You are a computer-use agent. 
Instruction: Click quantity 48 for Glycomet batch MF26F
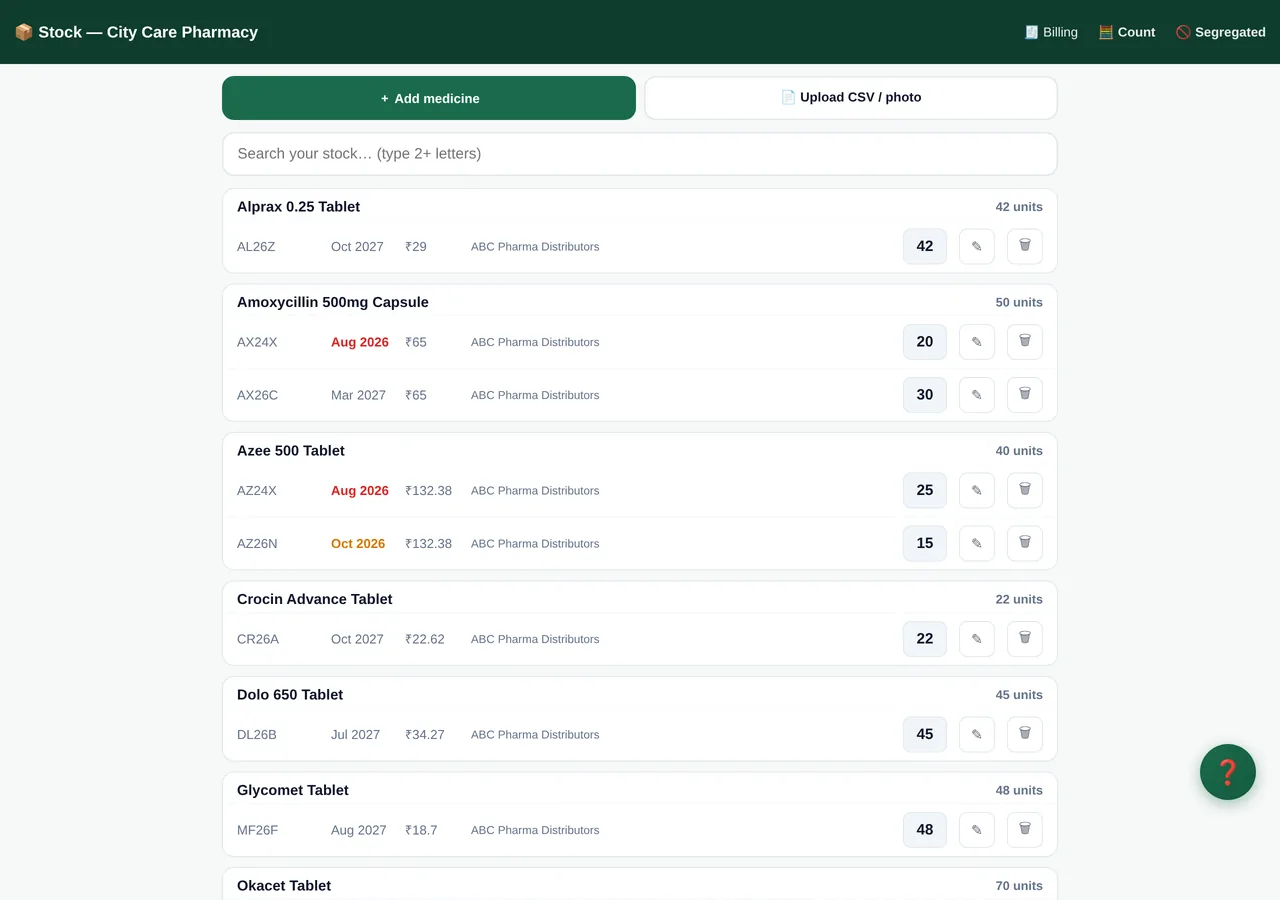925,830
